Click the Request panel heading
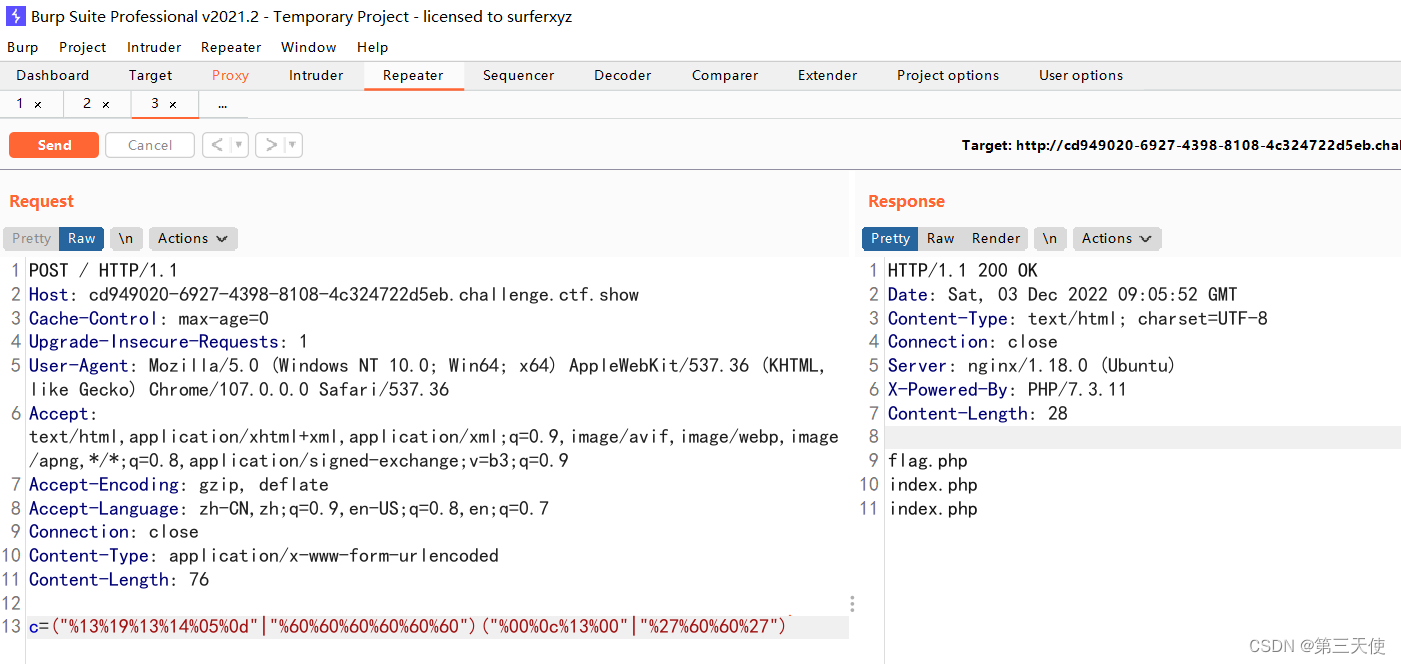Screen dimensions: 1401x664 coord(41,201)
